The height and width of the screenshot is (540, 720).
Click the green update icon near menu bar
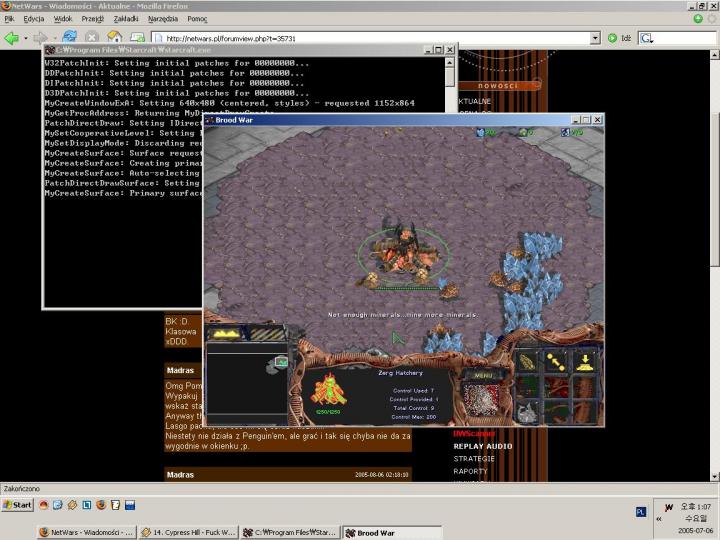(x=698, y=18)
